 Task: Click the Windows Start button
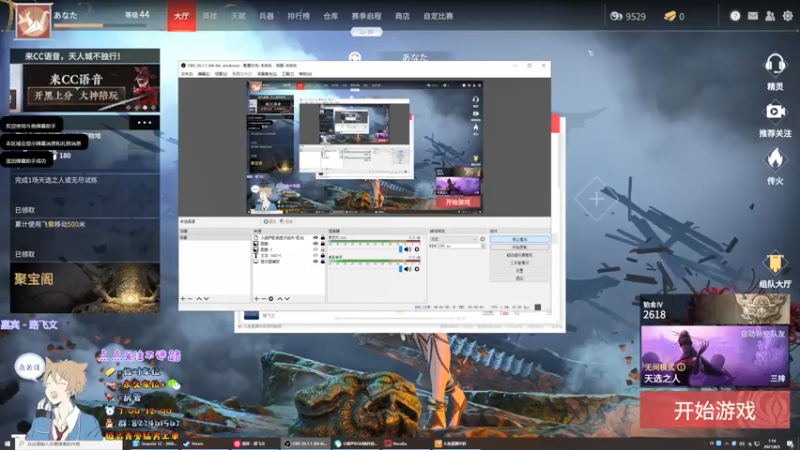(7, 444)
